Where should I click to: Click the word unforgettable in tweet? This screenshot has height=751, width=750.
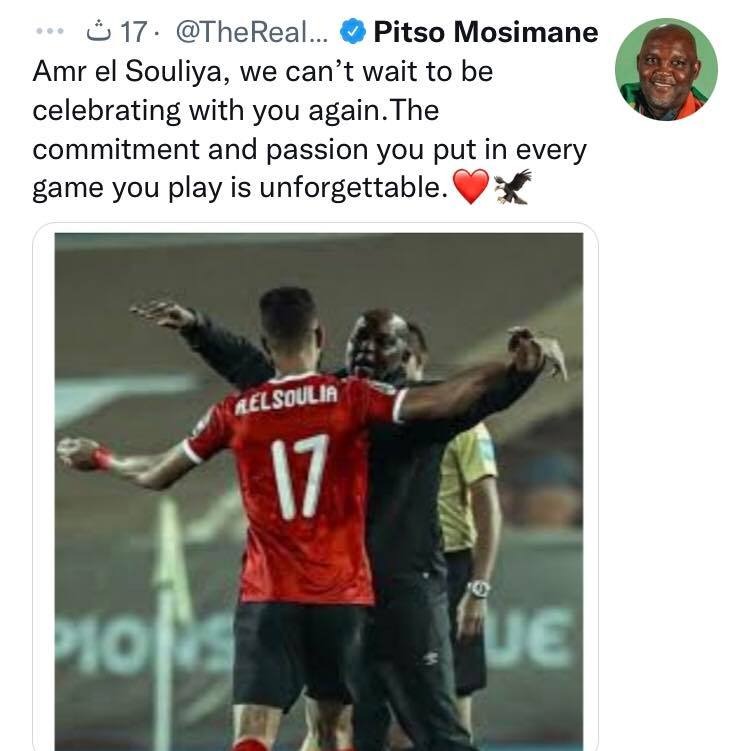coord(353,187)
